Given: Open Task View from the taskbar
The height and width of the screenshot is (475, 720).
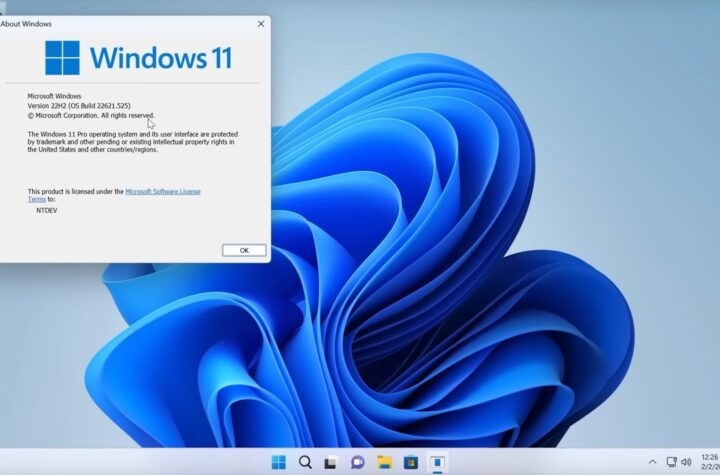Looking at the screenshot, I should (331, 462).
